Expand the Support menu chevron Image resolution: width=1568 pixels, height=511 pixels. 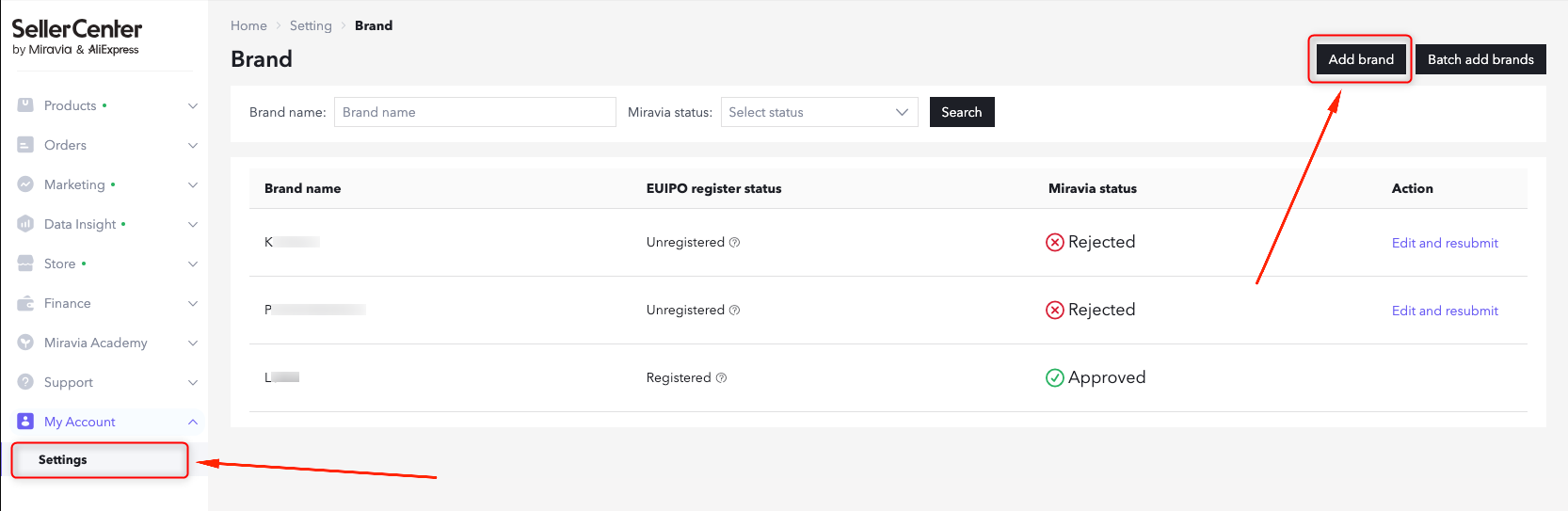point(193,382)
